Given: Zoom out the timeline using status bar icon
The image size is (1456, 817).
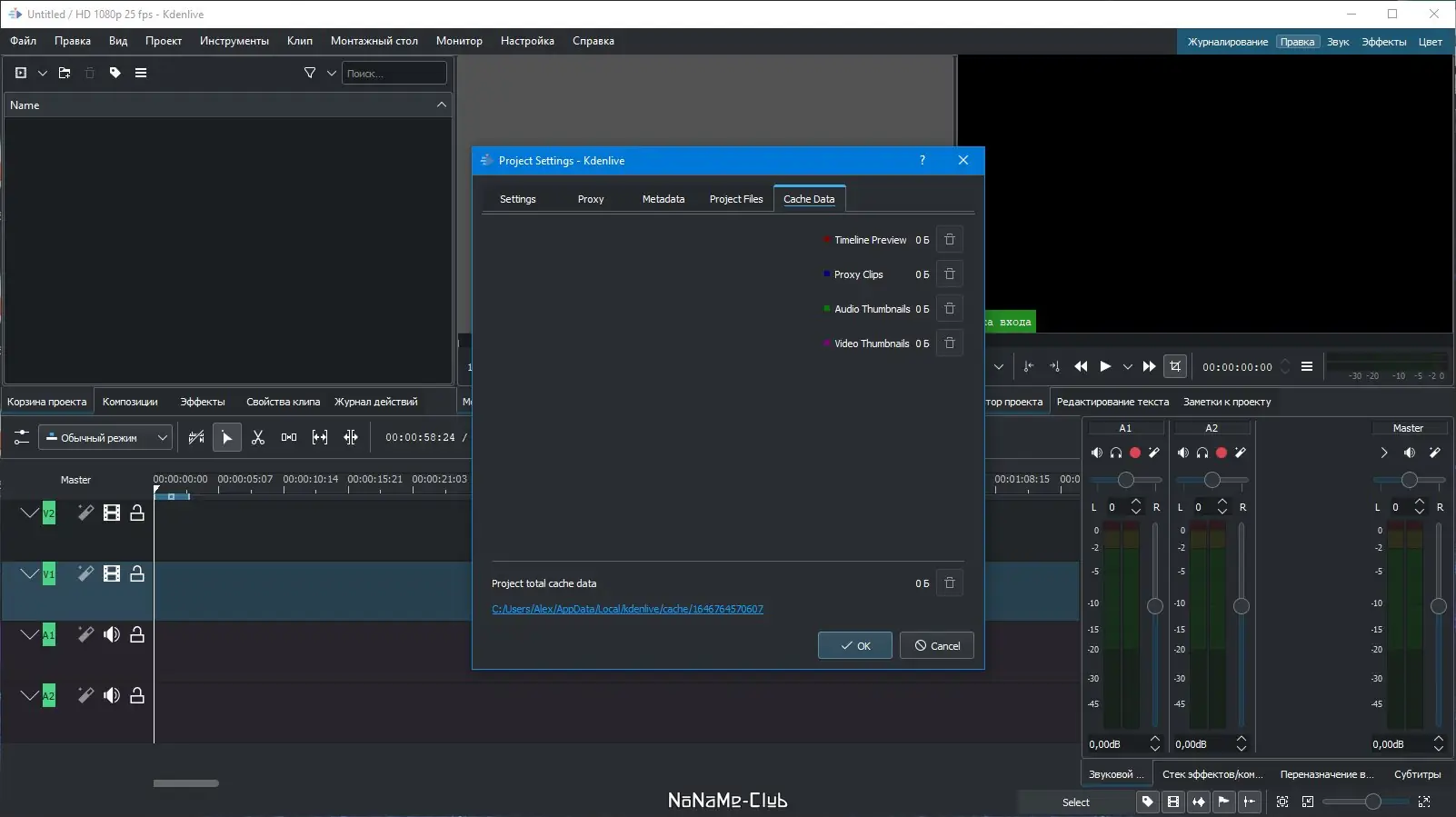Looking at the screenshot, I should pos(1308,802).
